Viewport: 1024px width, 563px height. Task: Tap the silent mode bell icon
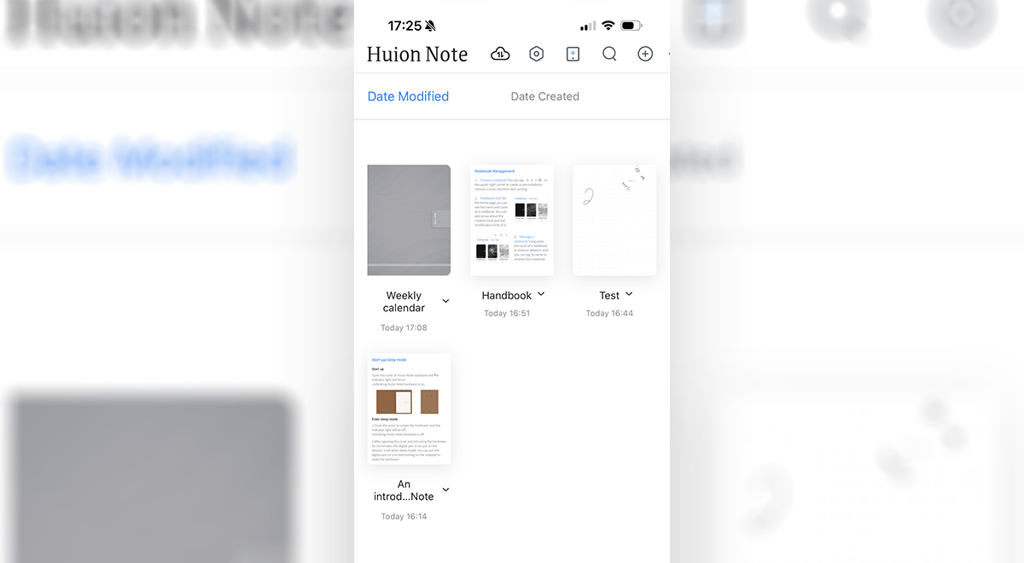[430, 26]
